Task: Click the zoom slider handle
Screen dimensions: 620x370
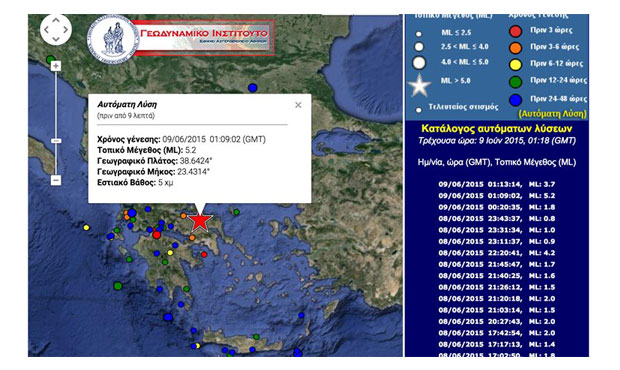Action: coord(56,141)
